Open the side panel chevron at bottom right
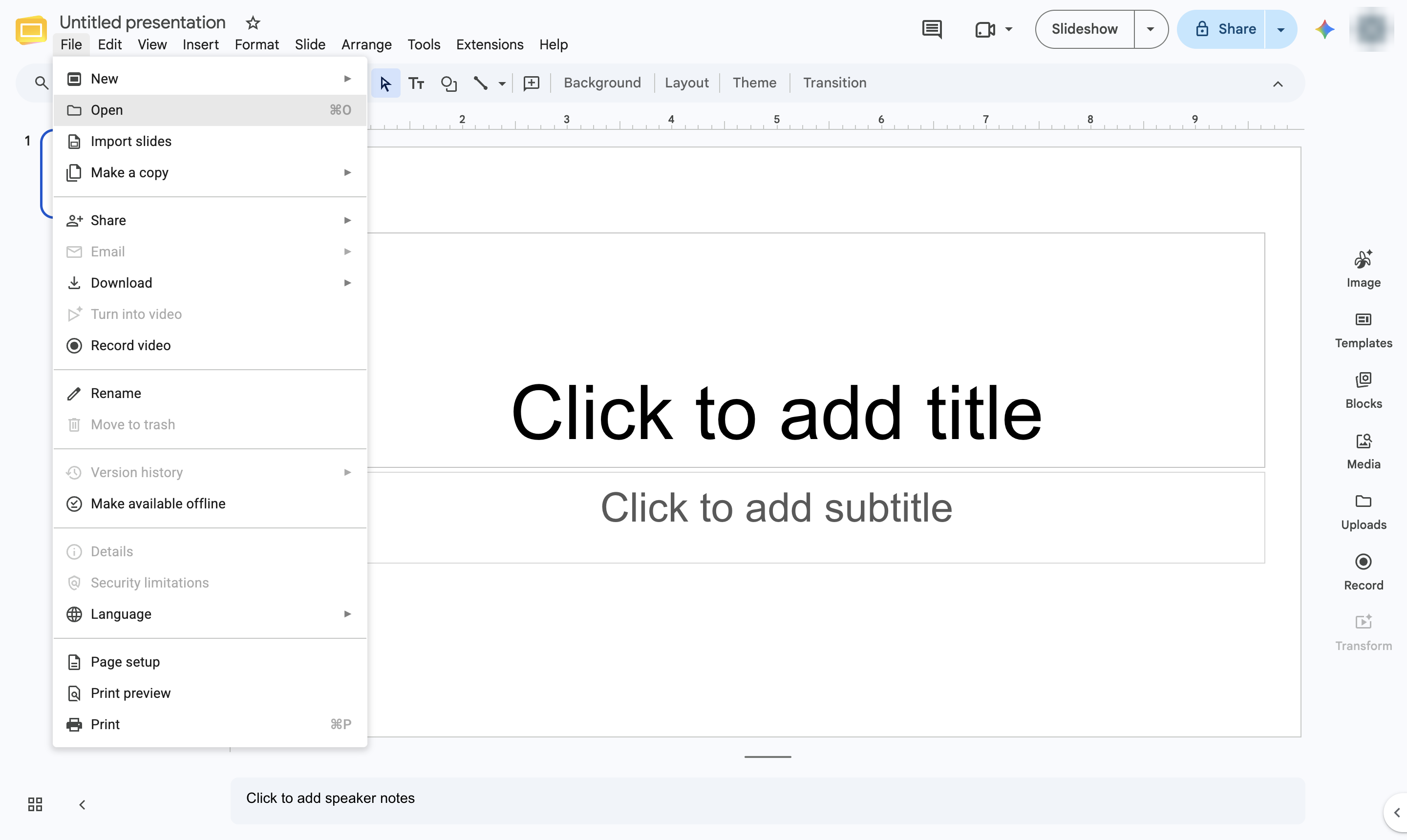Image resolution: width=1407 pixels, height=840 pixels. 1396,812
